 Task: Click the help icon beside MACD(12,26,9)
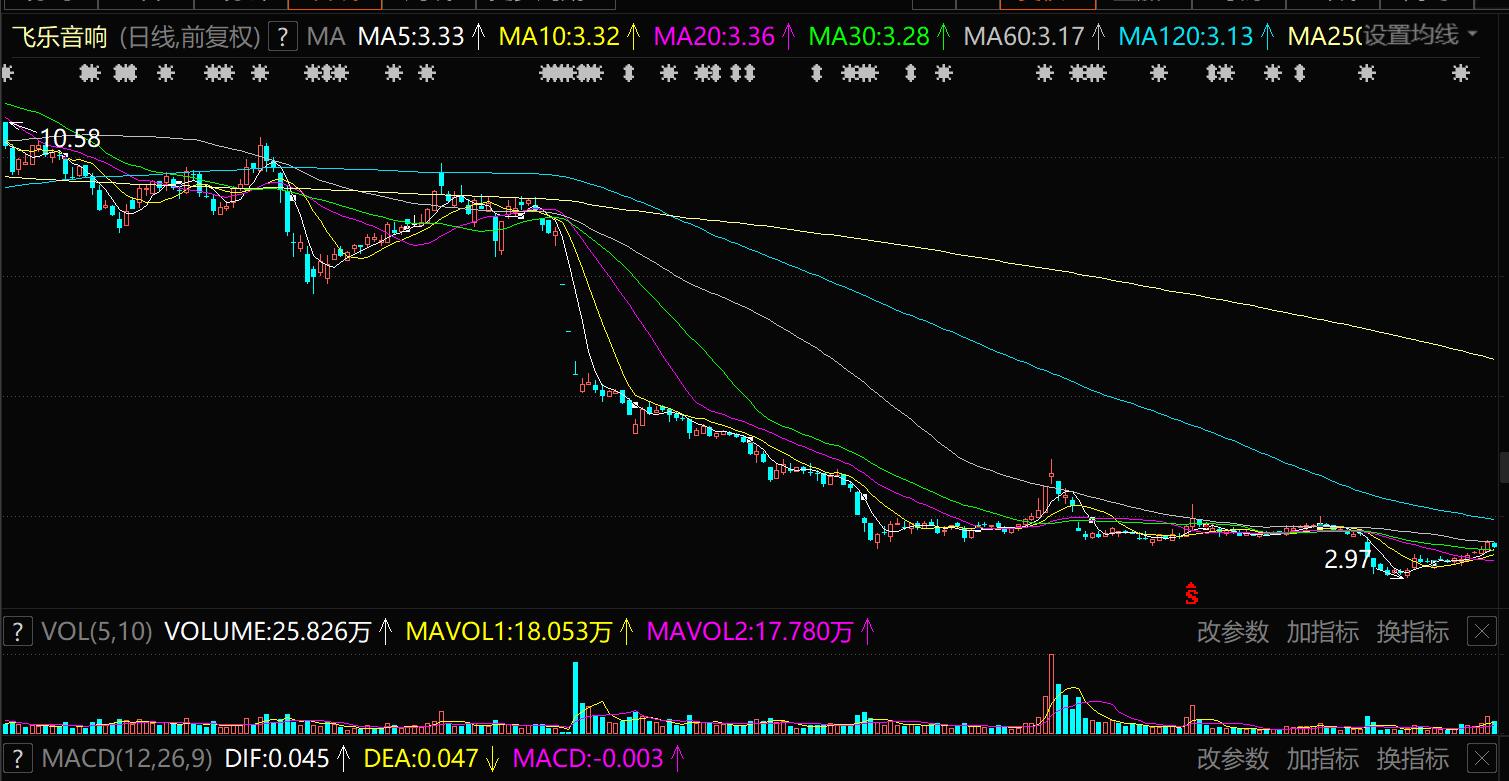(x=17, y=758)
